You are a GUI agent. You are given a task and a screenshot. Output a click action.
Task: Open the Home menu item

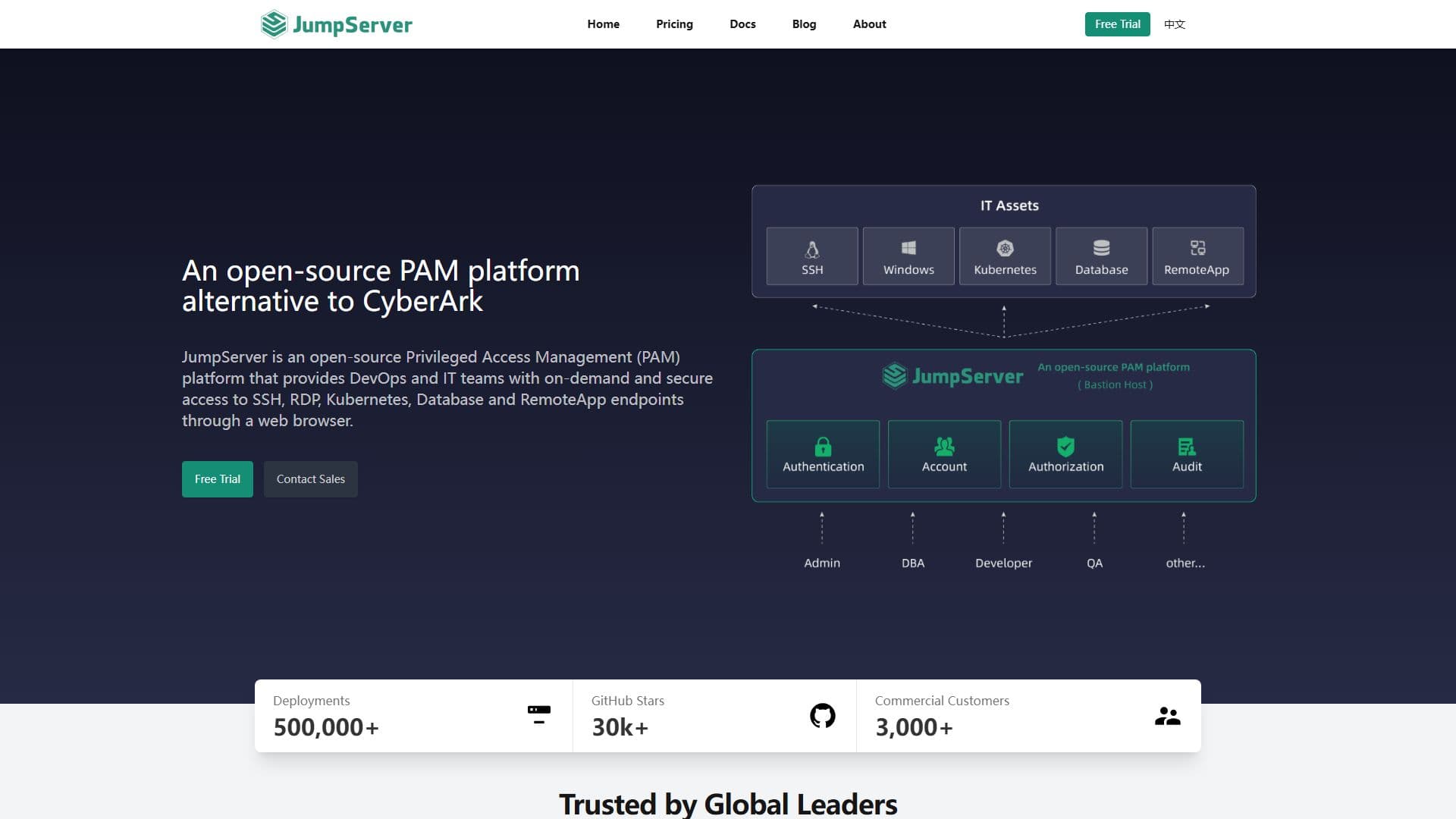tap(603, 24)
